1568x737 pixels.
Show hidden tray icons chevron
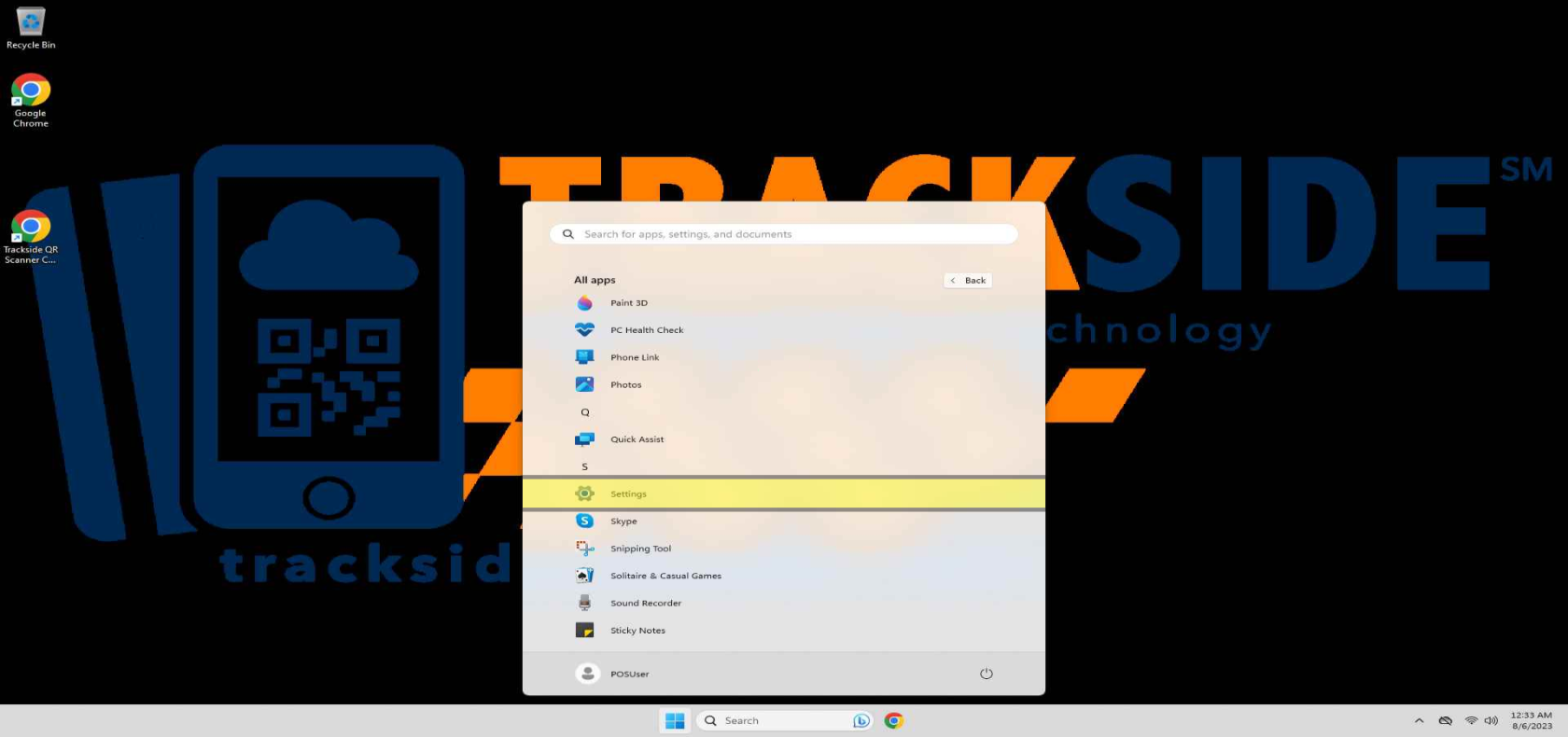[x=1419, y=720]
